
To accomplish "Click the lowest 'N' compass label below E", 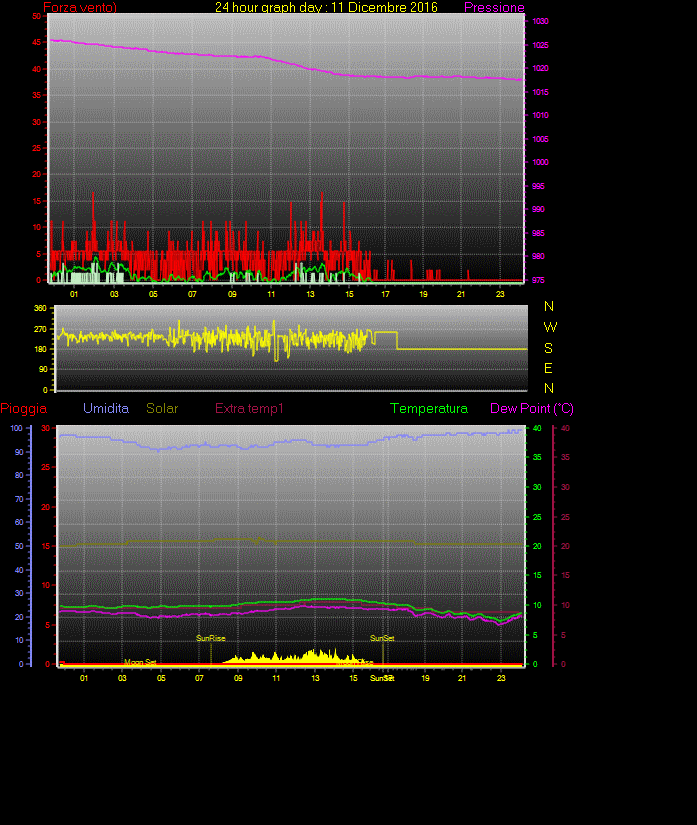I will pyautogui.click(x=549, y=388).
